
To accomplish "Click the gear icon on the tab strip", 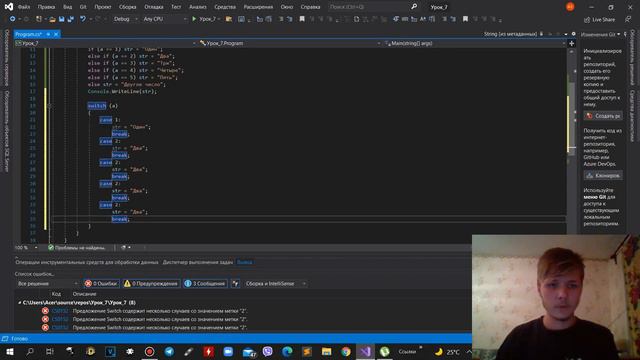I will click(x=573, y=34).
